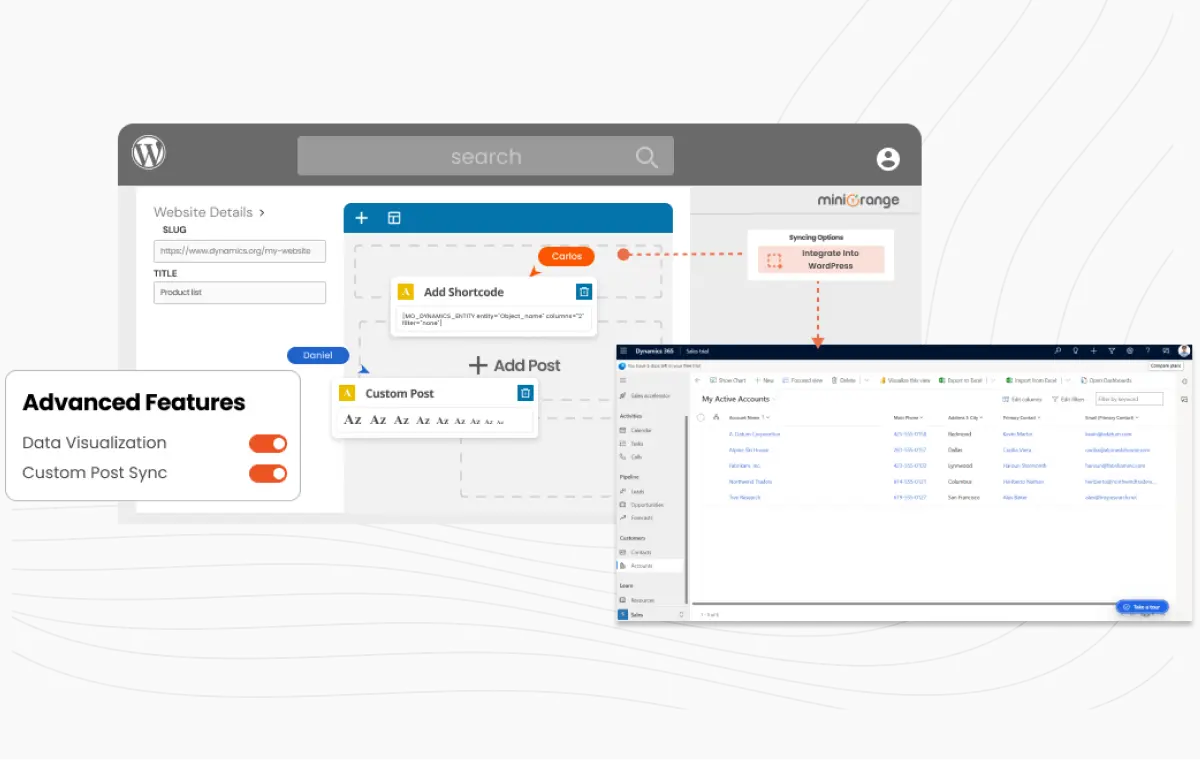Open Resources in Dynamics sidebar
This screenshot has width=1200, height=760.
pyautogui.click(x=637, y=600)
